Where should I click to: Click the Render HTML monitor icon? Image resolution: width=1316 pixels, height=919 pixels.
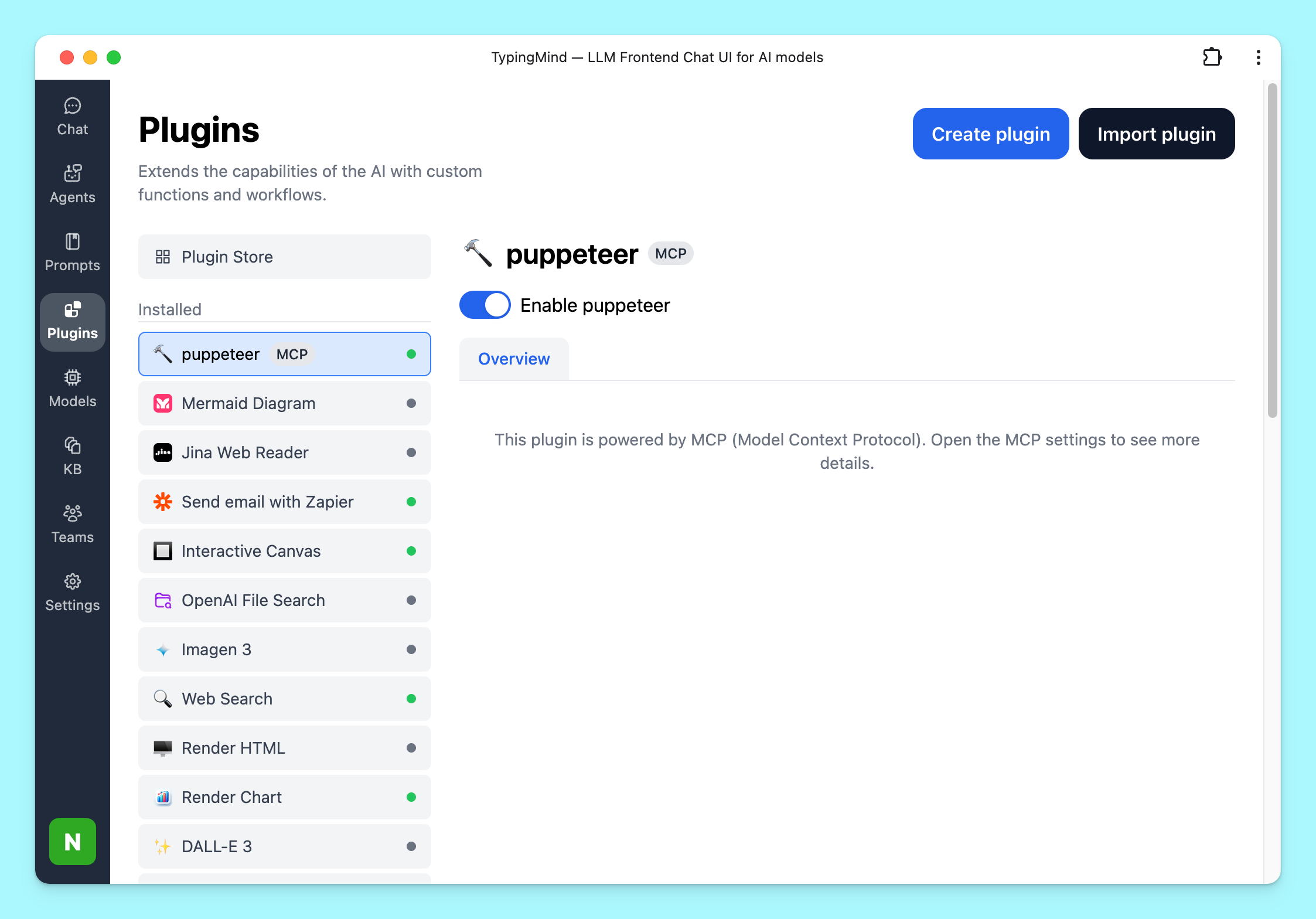click(x=163, y=748)
